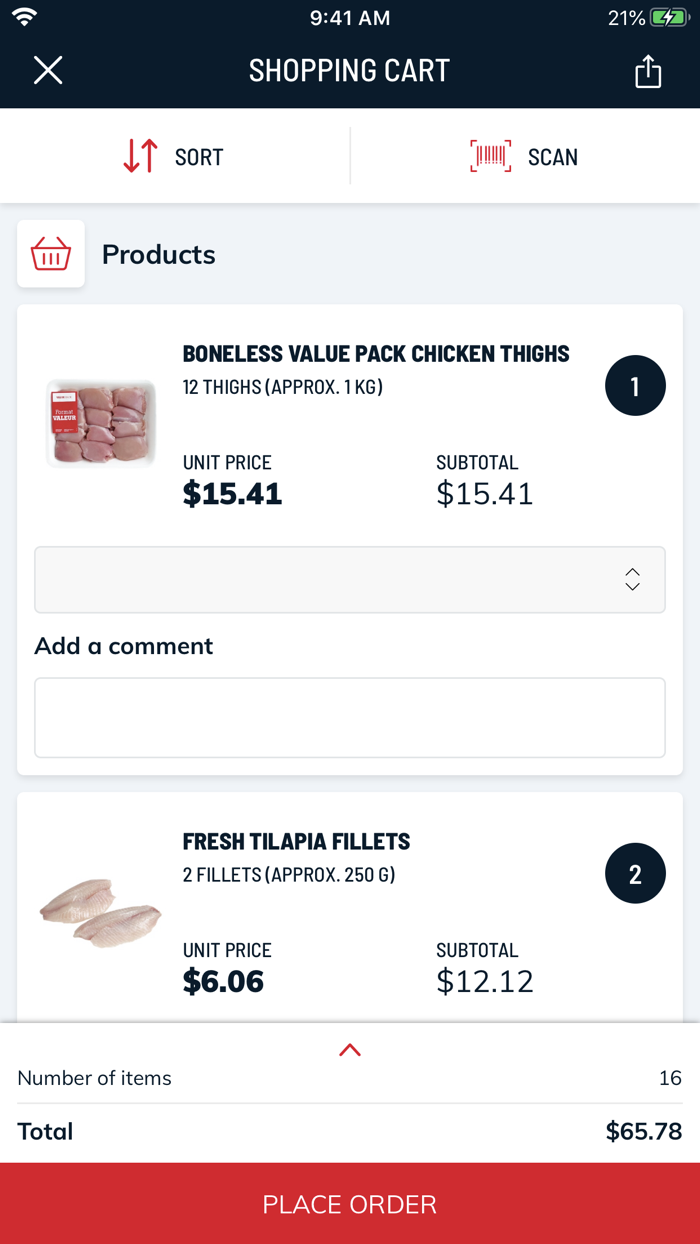Screen dimensions: 700x1244
Task: Open Boneless Value Pack Chicken Thighs title
Action: [376, 354]
